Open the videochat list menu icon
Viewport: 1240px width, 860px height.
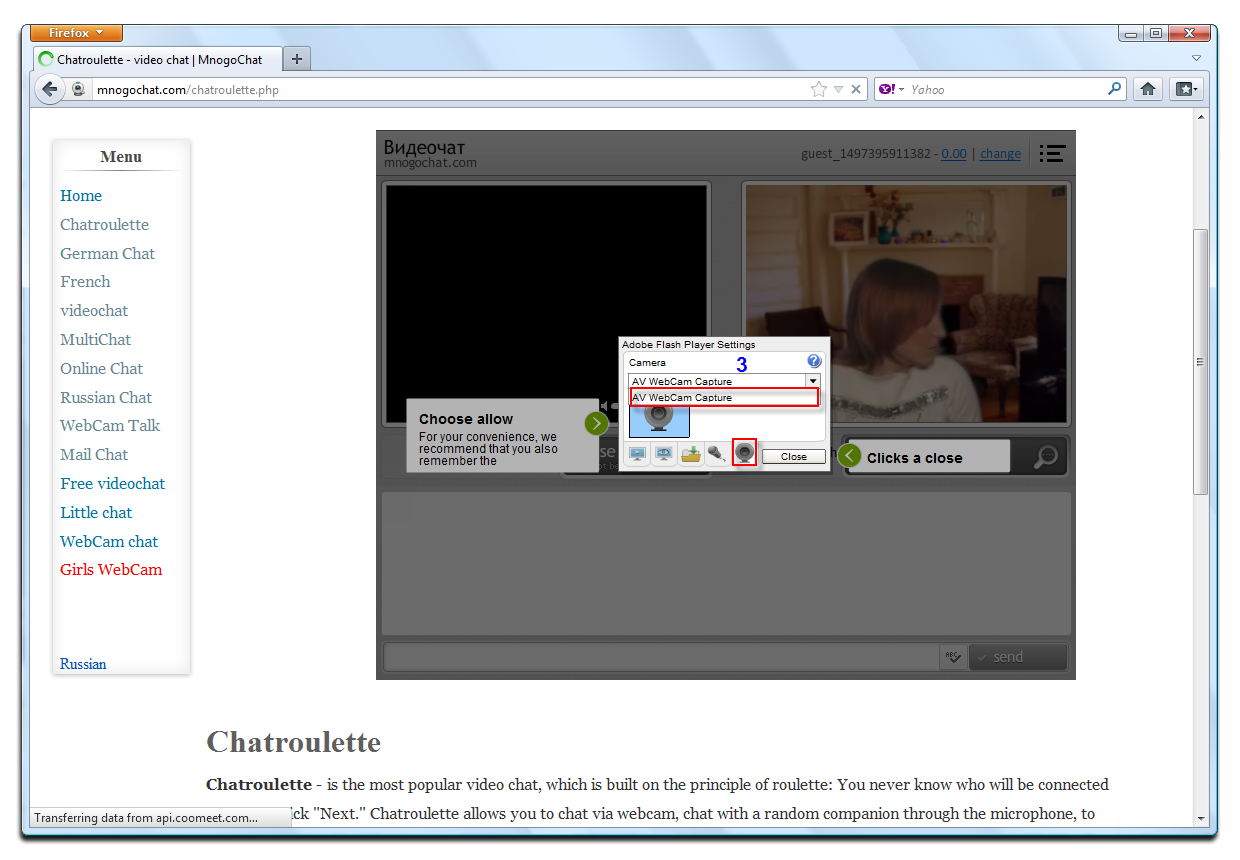coord(1052,153)
